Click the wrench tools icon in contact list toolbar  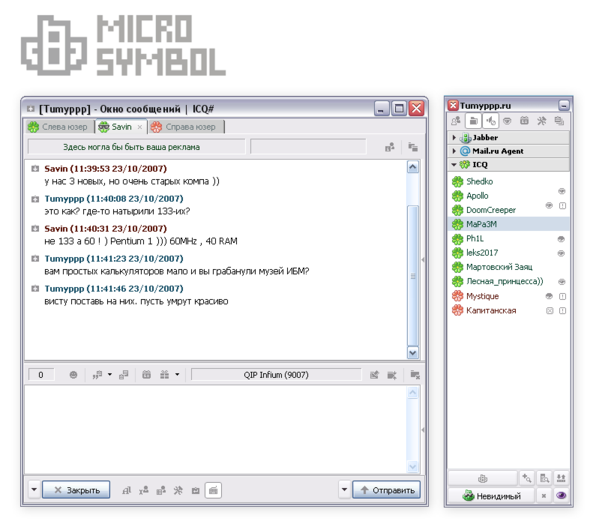[x=542, y=121]
